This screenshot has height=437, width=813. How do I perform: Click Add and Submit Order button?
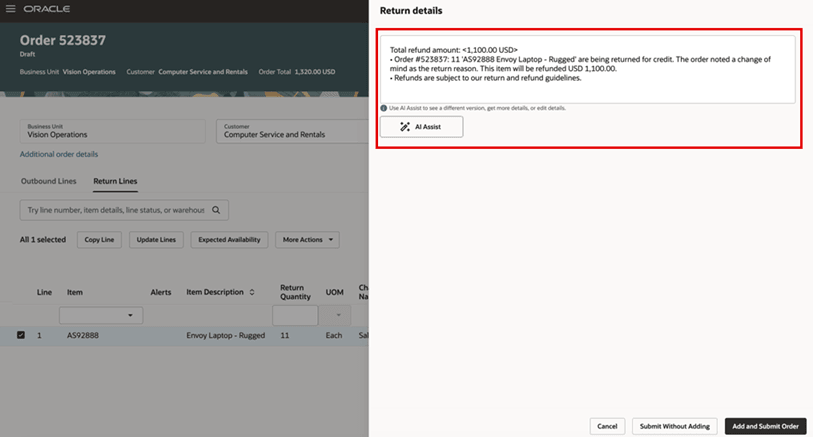tap(765, 426)
